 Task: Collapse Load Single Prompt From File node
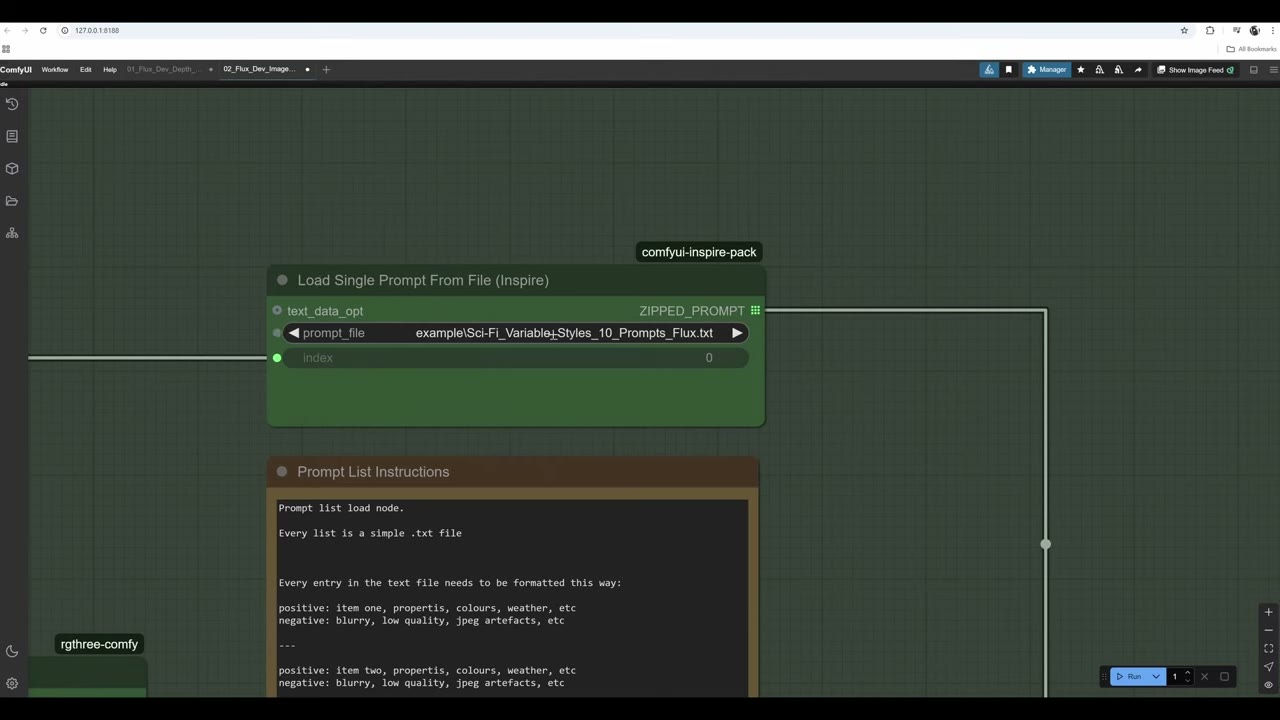(x=282, y=281)
